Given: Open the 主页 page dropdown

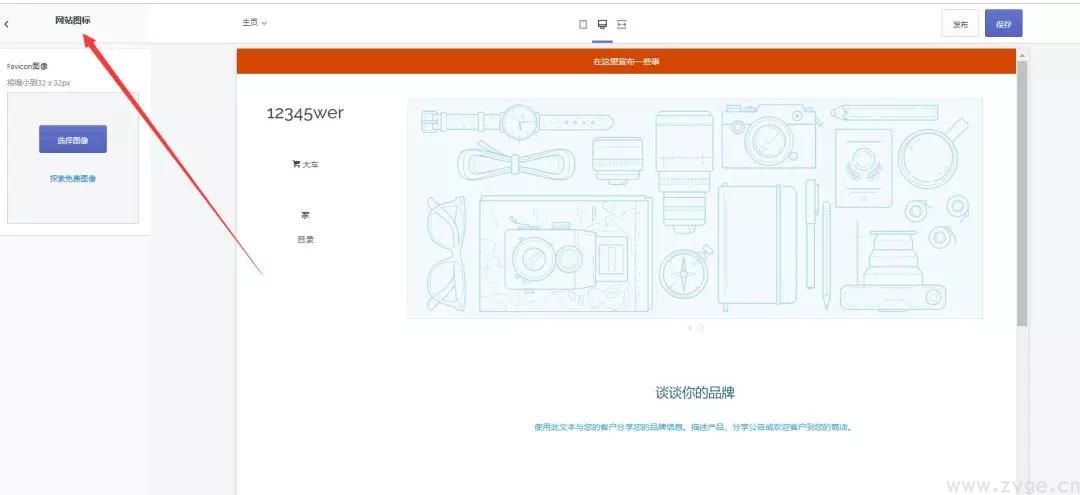Looking at the screenshot, I should tap(254, 22).
